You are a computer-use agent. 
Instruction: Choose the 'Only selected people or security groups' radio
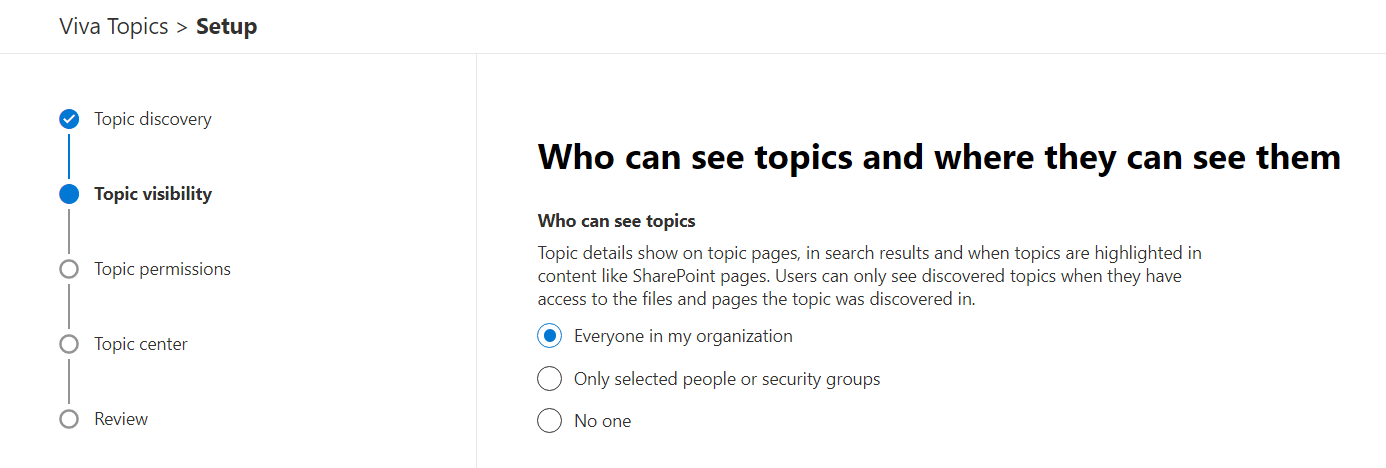pos(549,379)
